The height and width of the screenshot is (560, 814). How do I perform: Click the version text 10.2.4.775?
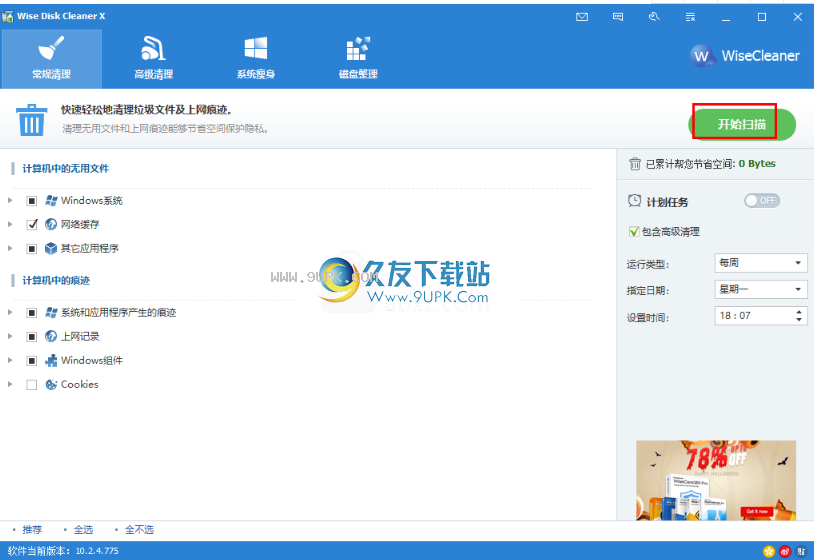coord(97,551)
